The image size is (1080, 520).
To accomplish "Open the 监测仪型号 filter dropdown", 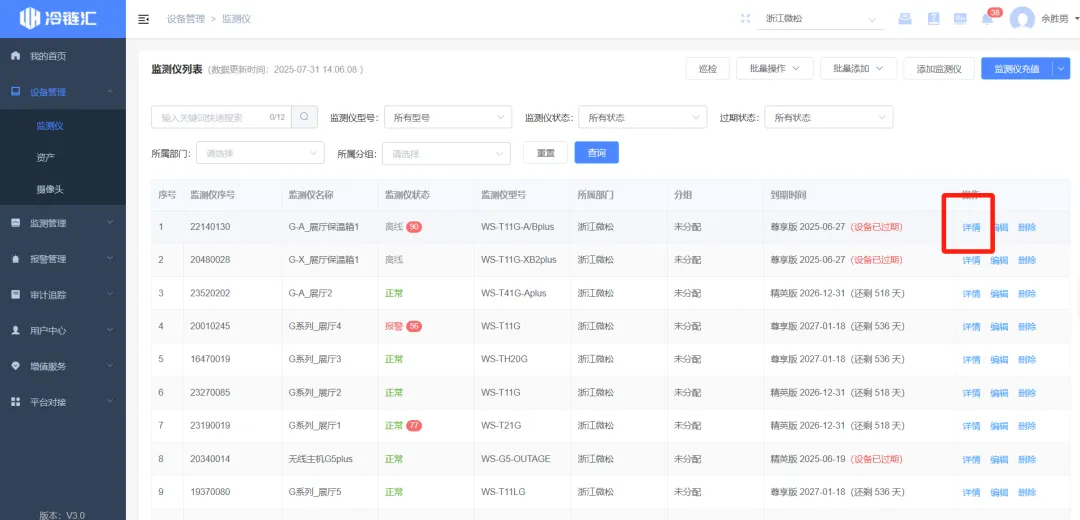I will [448, 118].
